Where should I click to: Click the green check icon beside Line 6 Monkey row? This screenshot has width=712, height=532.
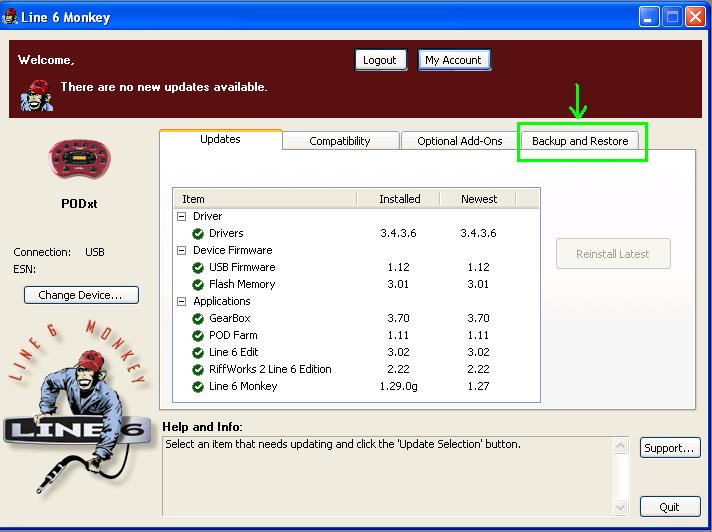[198, 387]
